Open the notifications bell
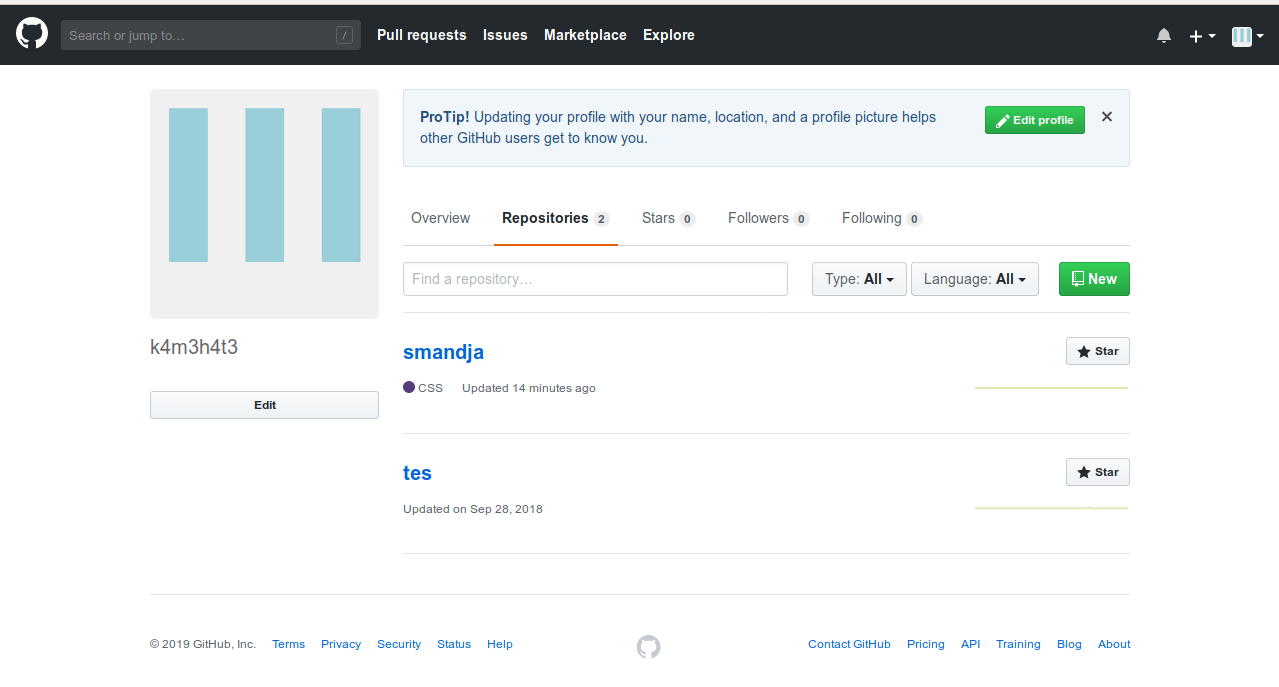1279x687 pixels. pos(1163,35)
